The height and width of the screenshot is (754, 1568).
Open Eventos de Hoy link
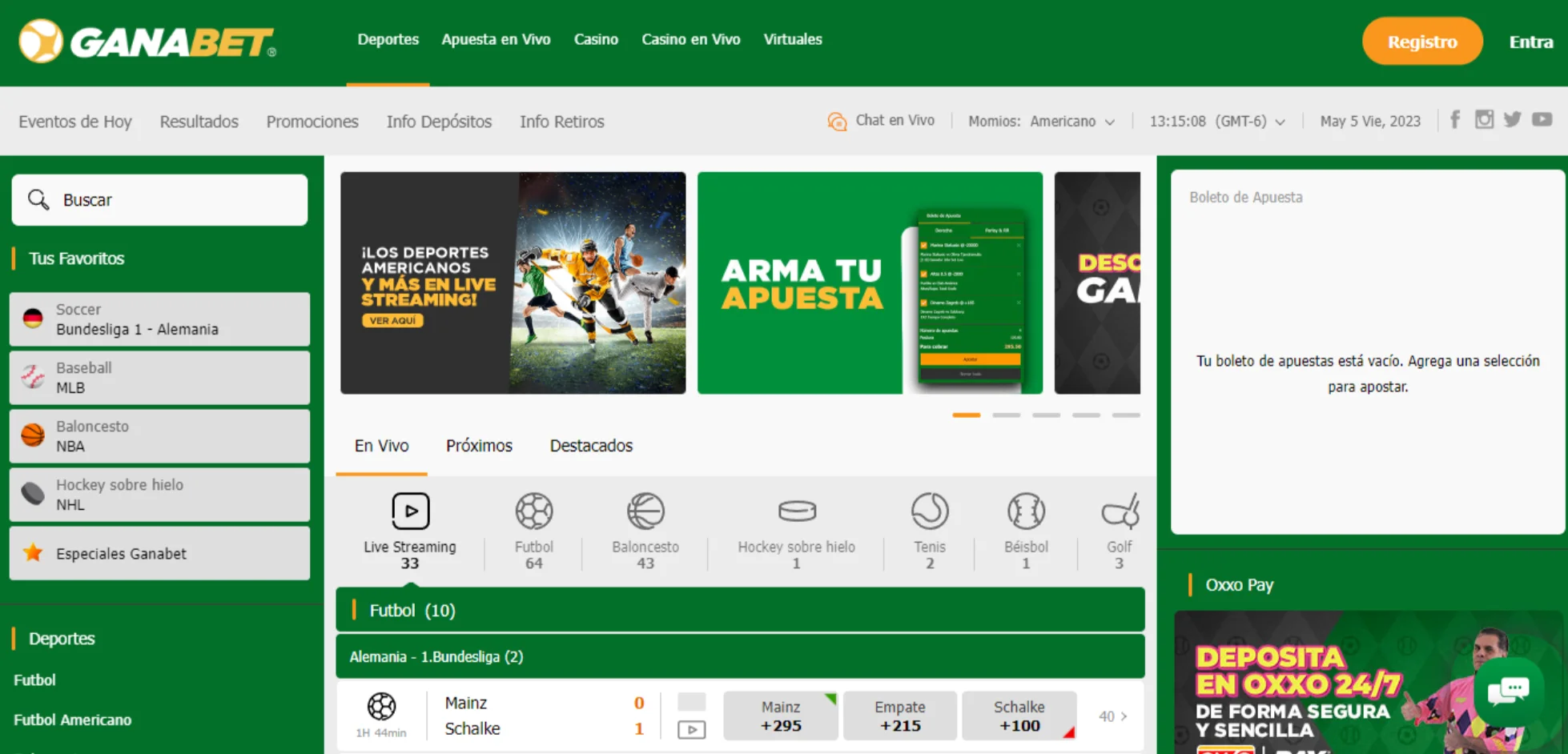point(75,122)
